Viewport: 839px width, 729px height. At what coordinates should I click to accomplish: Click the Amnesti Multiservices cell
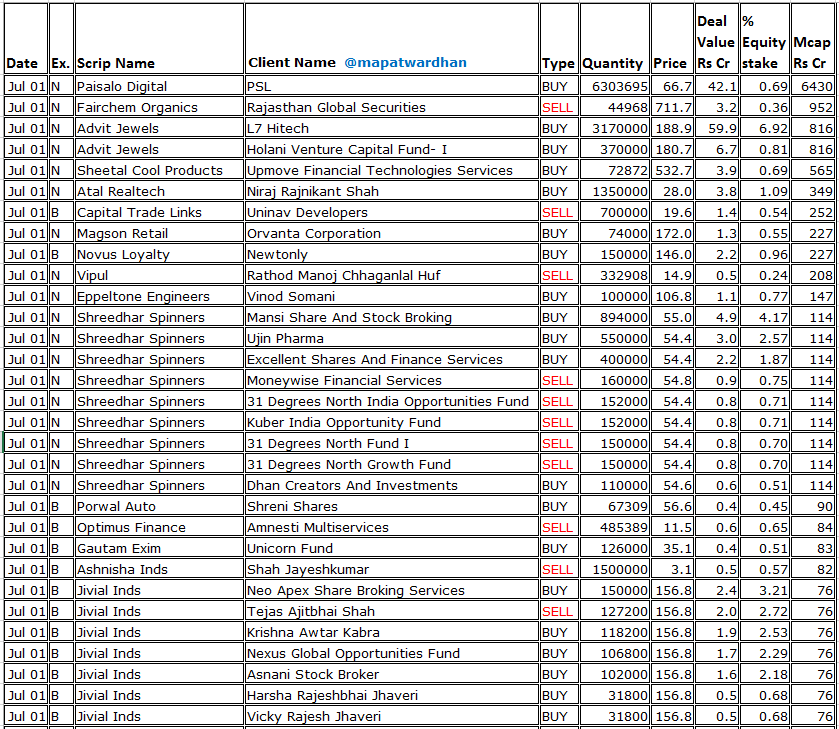(x=392, y=527)
